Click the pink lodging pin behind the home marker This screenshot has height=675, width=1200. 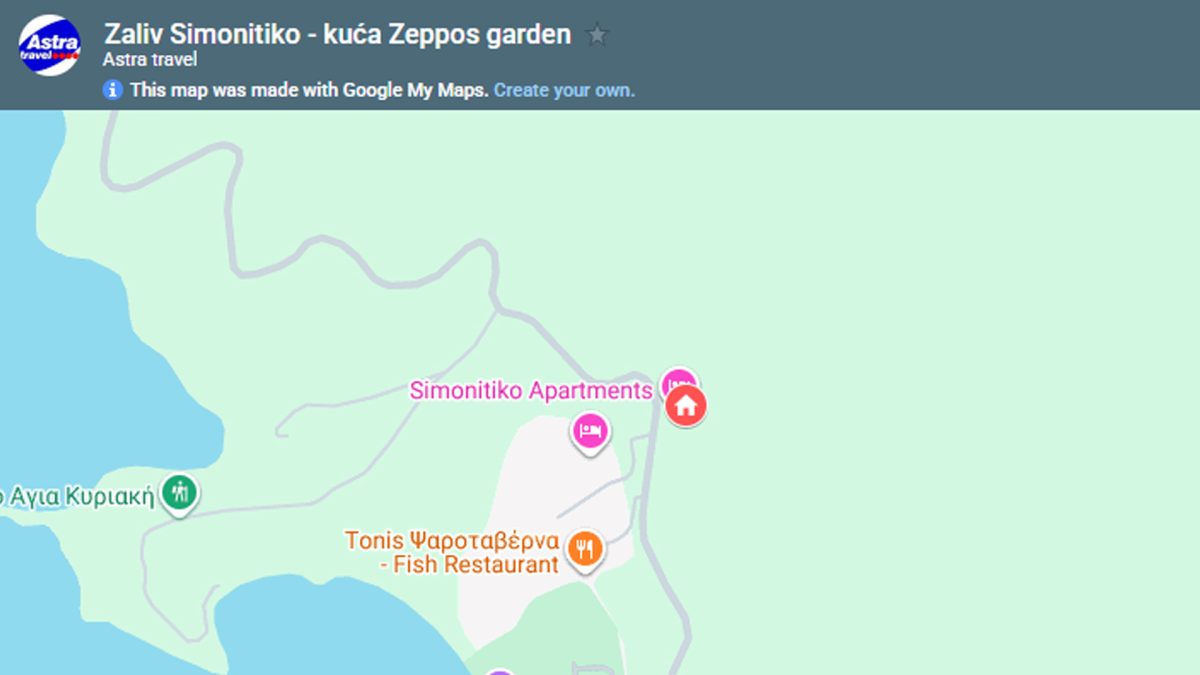click(677, 379)
